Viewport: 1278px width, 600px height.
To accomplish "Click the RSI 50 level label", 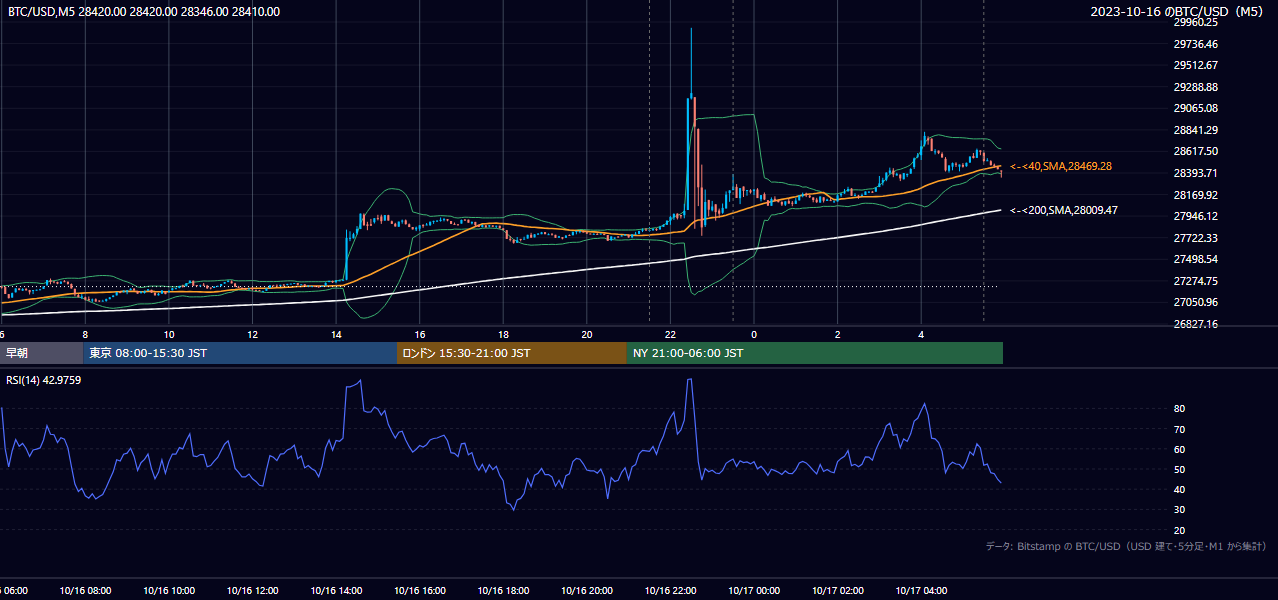I will [x=1180, y=469].
